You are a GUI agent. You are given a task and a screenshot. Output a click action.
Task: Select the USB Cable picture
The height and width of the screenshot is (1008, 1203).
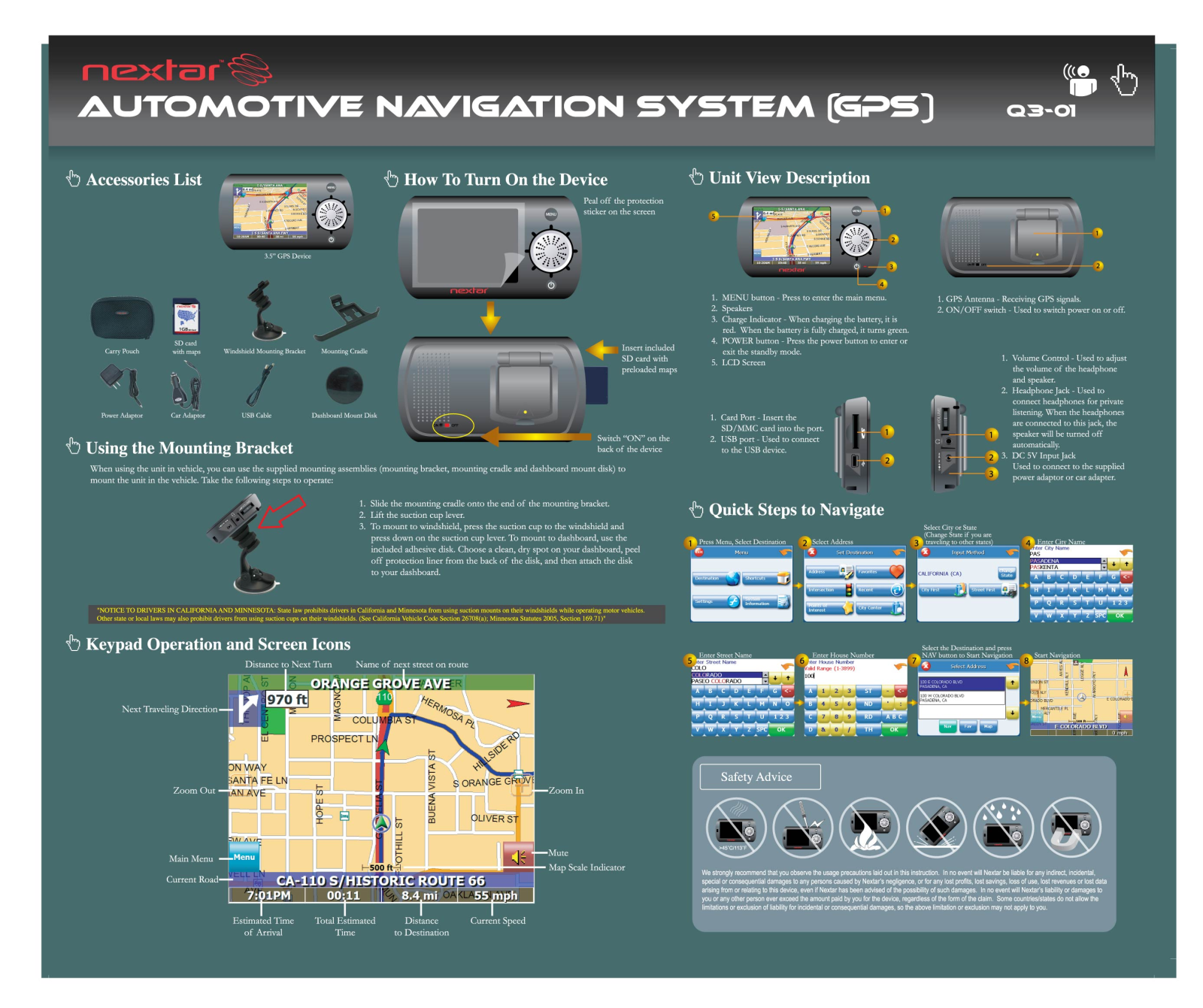[x=259, y=385]
